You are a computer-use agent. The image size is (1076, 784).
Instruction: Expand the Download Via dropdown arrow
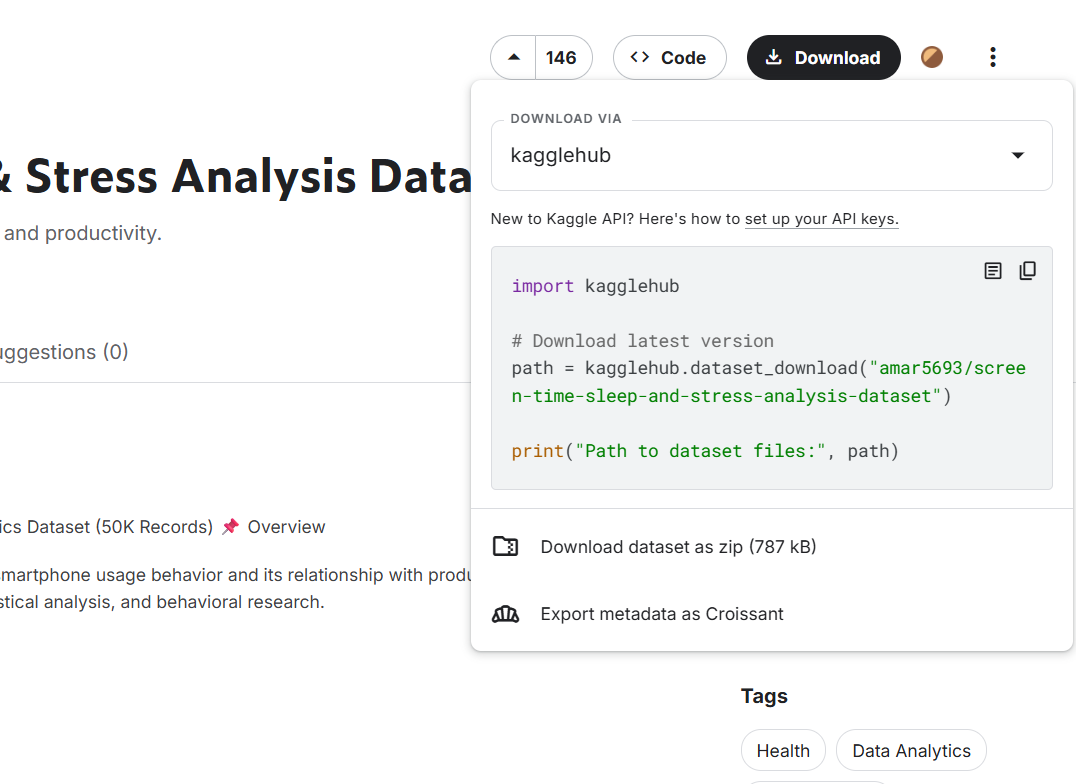tap(1018, 155)
